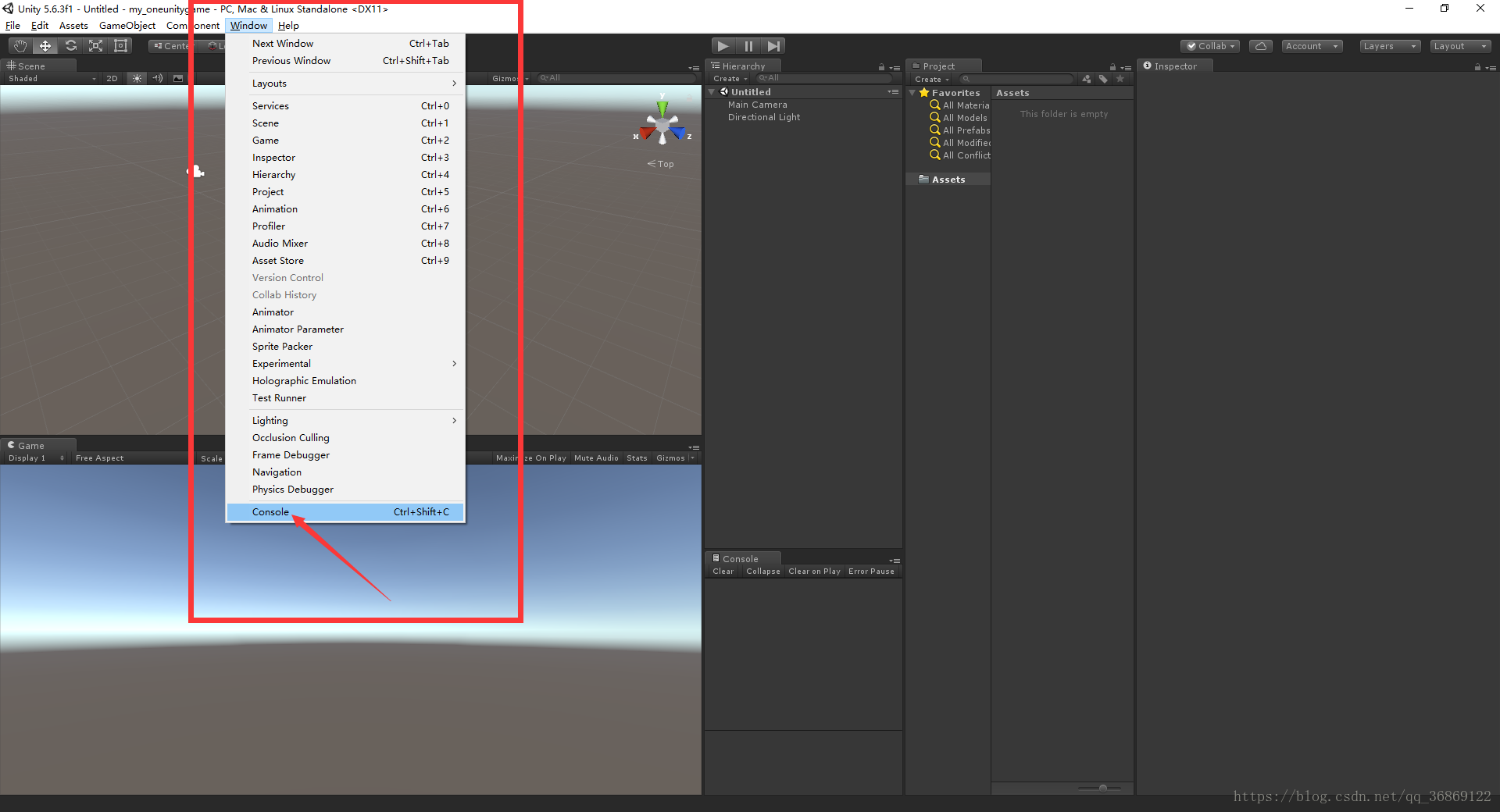This screenshot has width=1500, height=812.
Task: Select the Hand tool in toolbar
Action: pyautogui.click(x=20, y=46)
